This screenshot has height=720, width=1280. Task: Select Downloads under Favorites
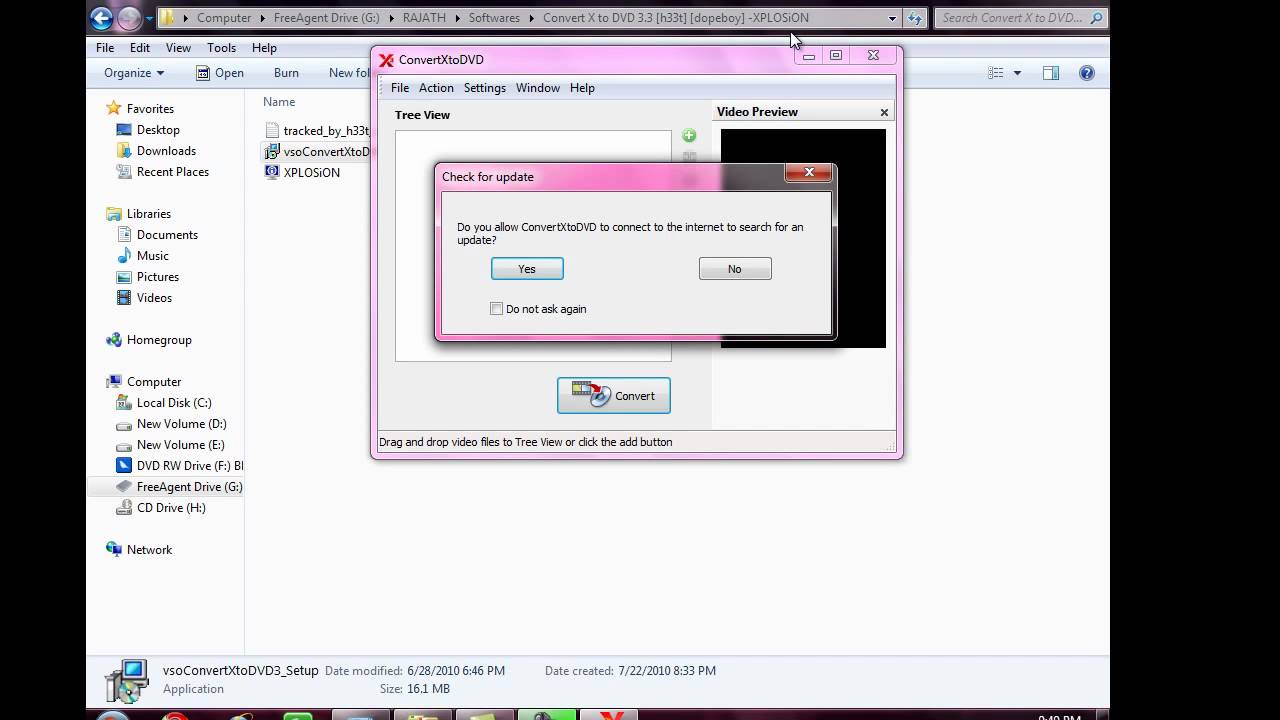(x=166, y=151)
